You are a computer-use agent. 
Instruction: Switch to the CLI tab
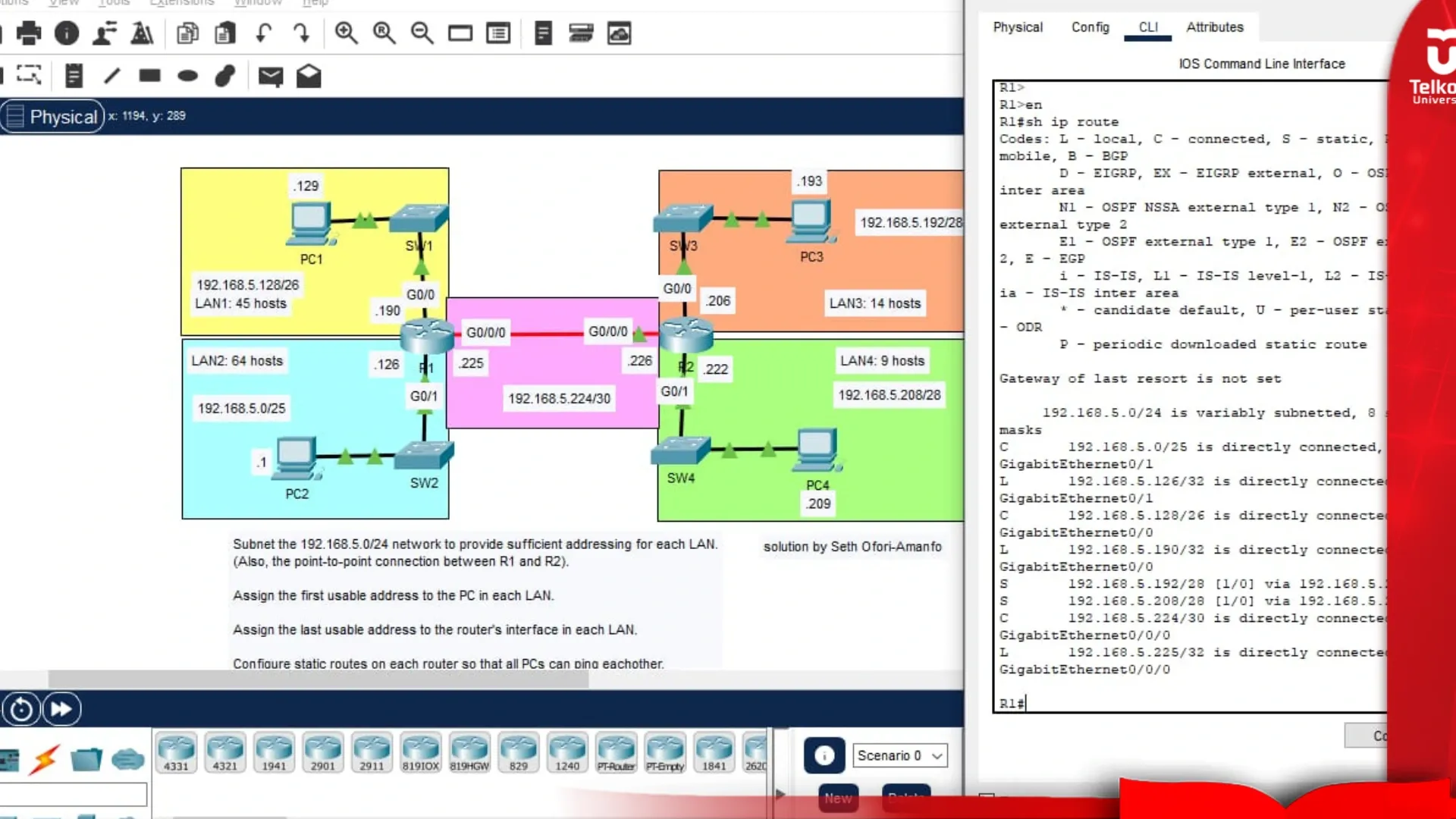[1148, 27]
